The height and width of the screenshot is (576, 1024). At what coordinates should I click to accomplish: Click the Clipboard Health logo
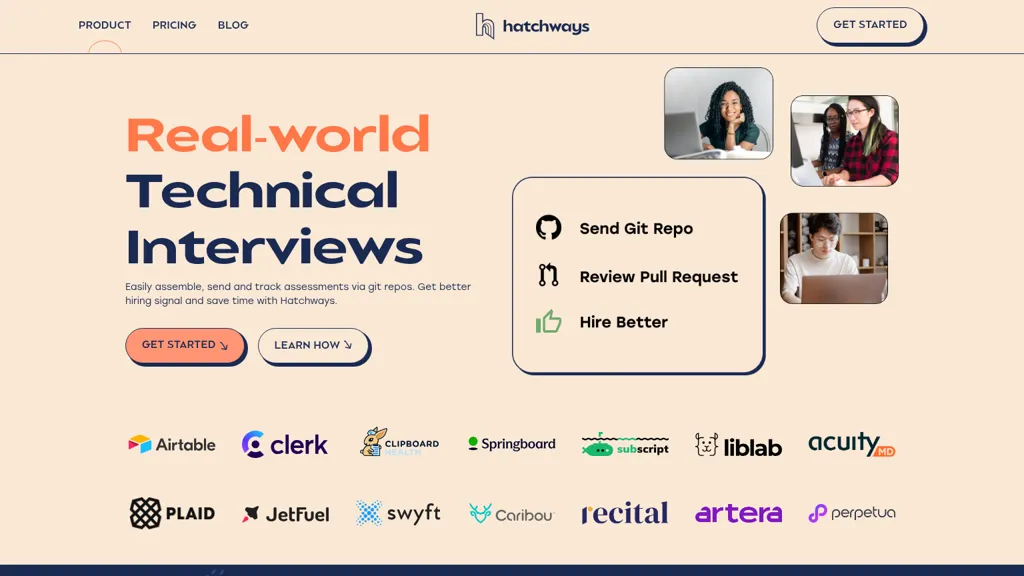click(399, 442)
